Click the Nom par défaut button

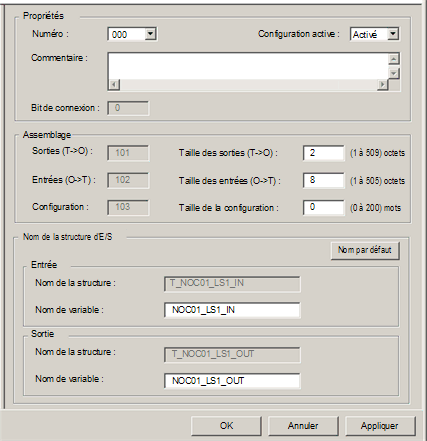365,250
